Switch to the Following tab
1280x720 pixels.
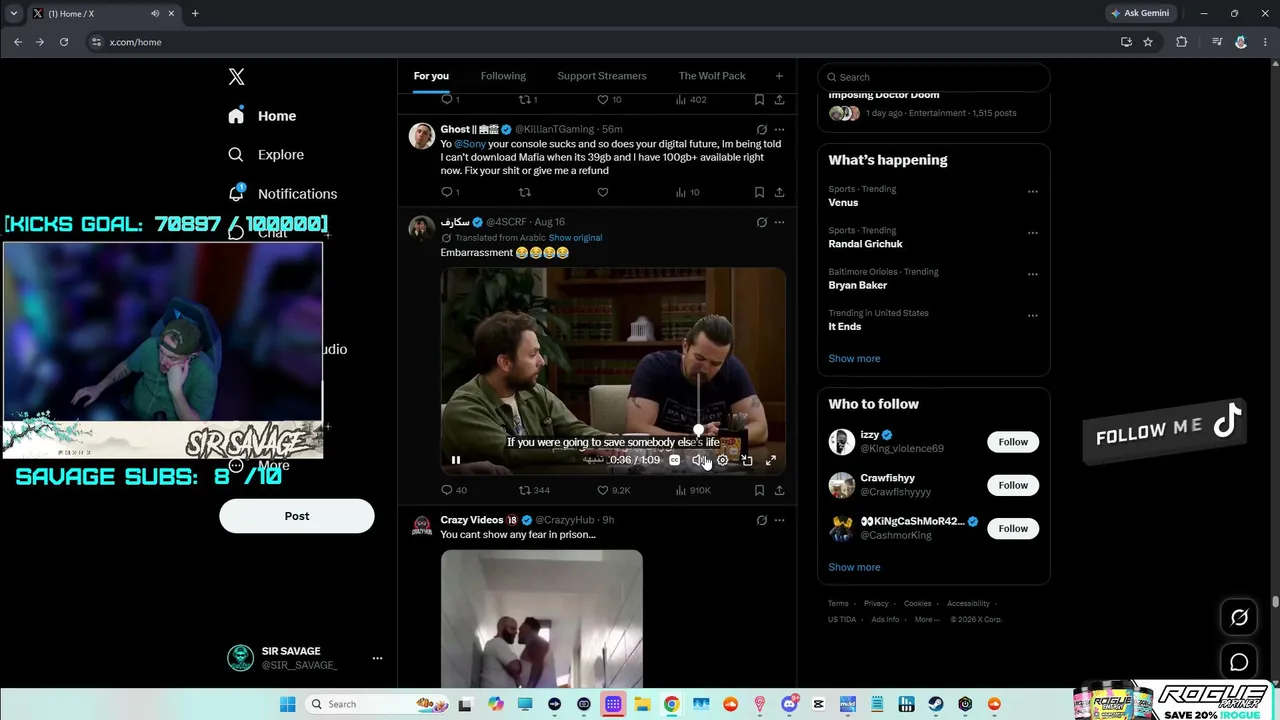pyautogui.click(x=503, y=76)
